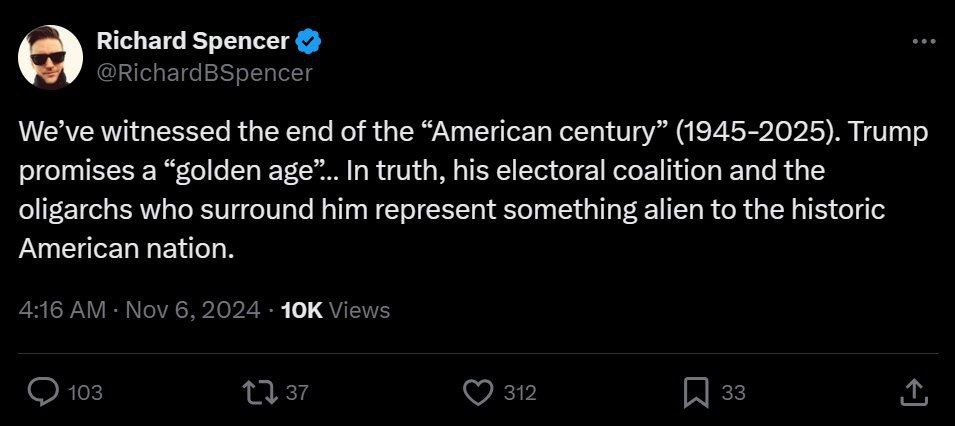Click the reply speech bubble icon
The image size is (955, 426).
click(41, 393)
